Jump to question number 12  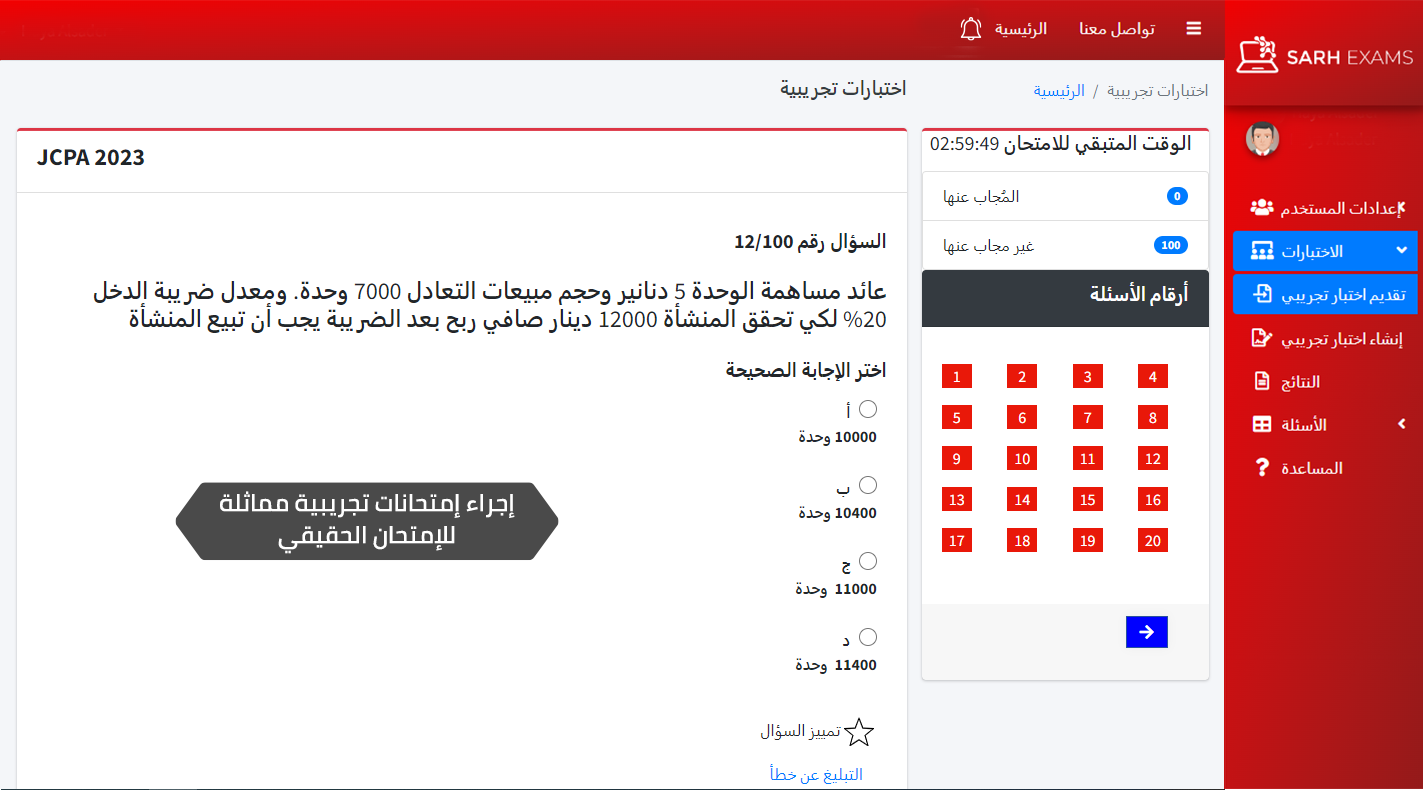pos(1152,459)
